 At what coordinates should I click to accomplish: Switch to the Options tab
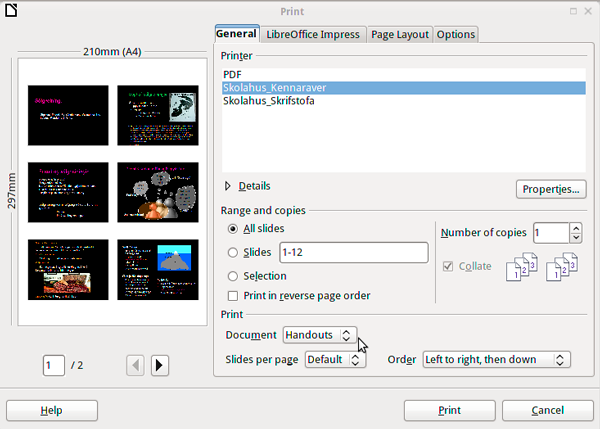(x=456, y=35)
